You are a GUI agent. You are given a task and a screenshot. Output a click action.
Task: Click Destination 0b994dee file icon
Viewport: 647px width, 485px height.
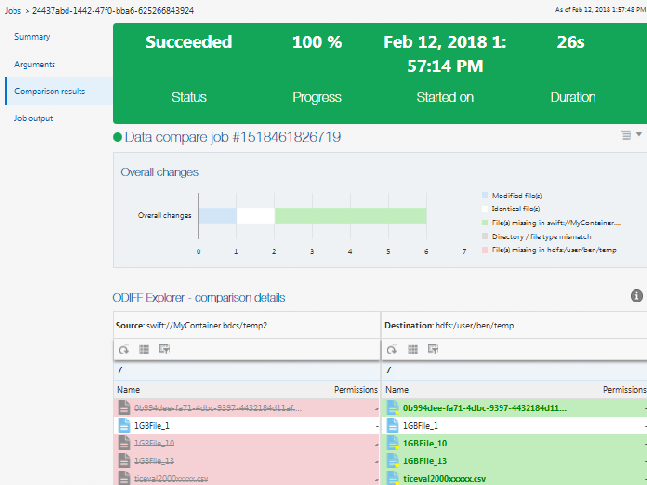(392, 408)
